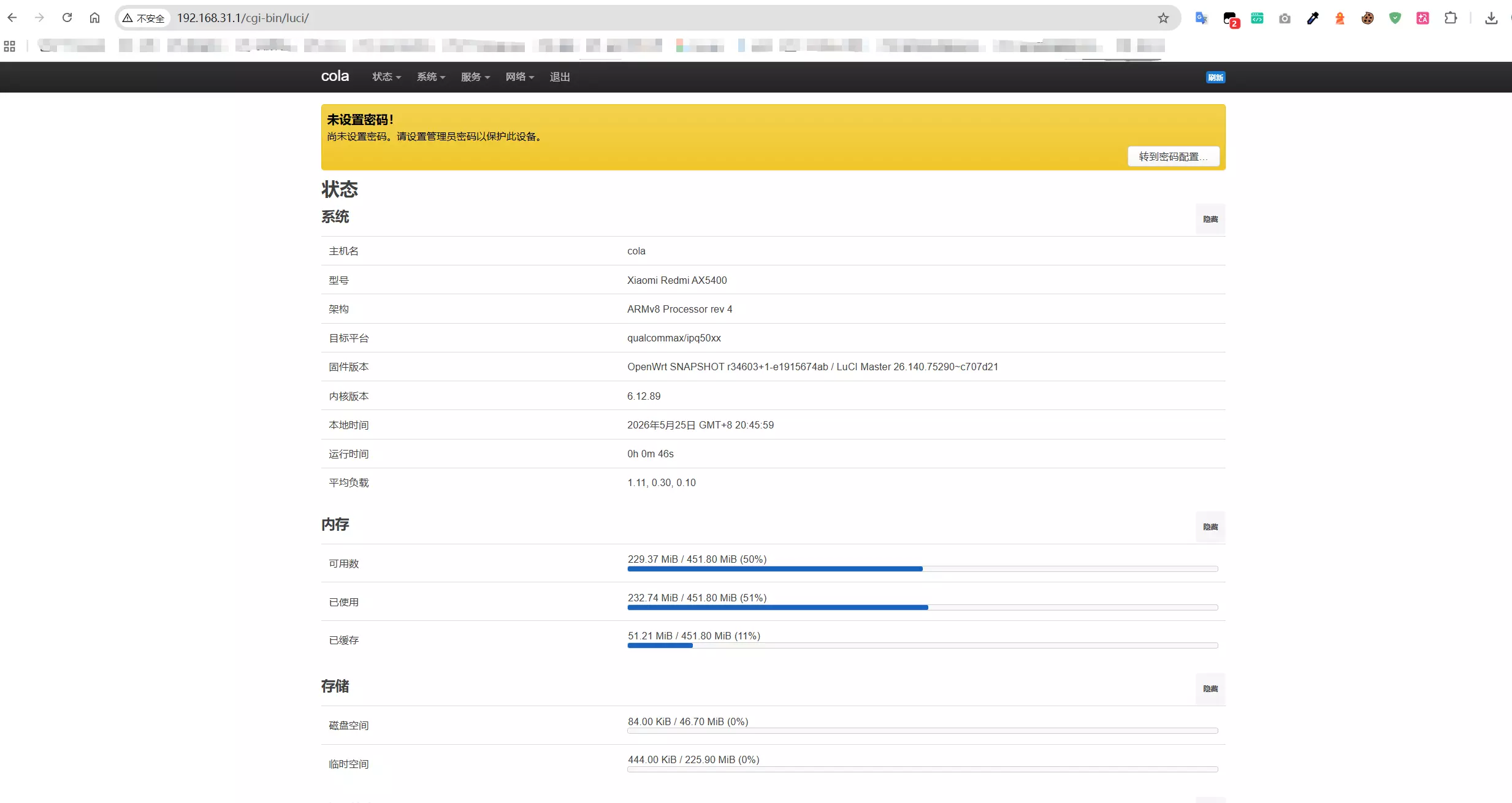Open the cookie manager extension icon
1512x803 pixels.
(x=1368, y=18)
